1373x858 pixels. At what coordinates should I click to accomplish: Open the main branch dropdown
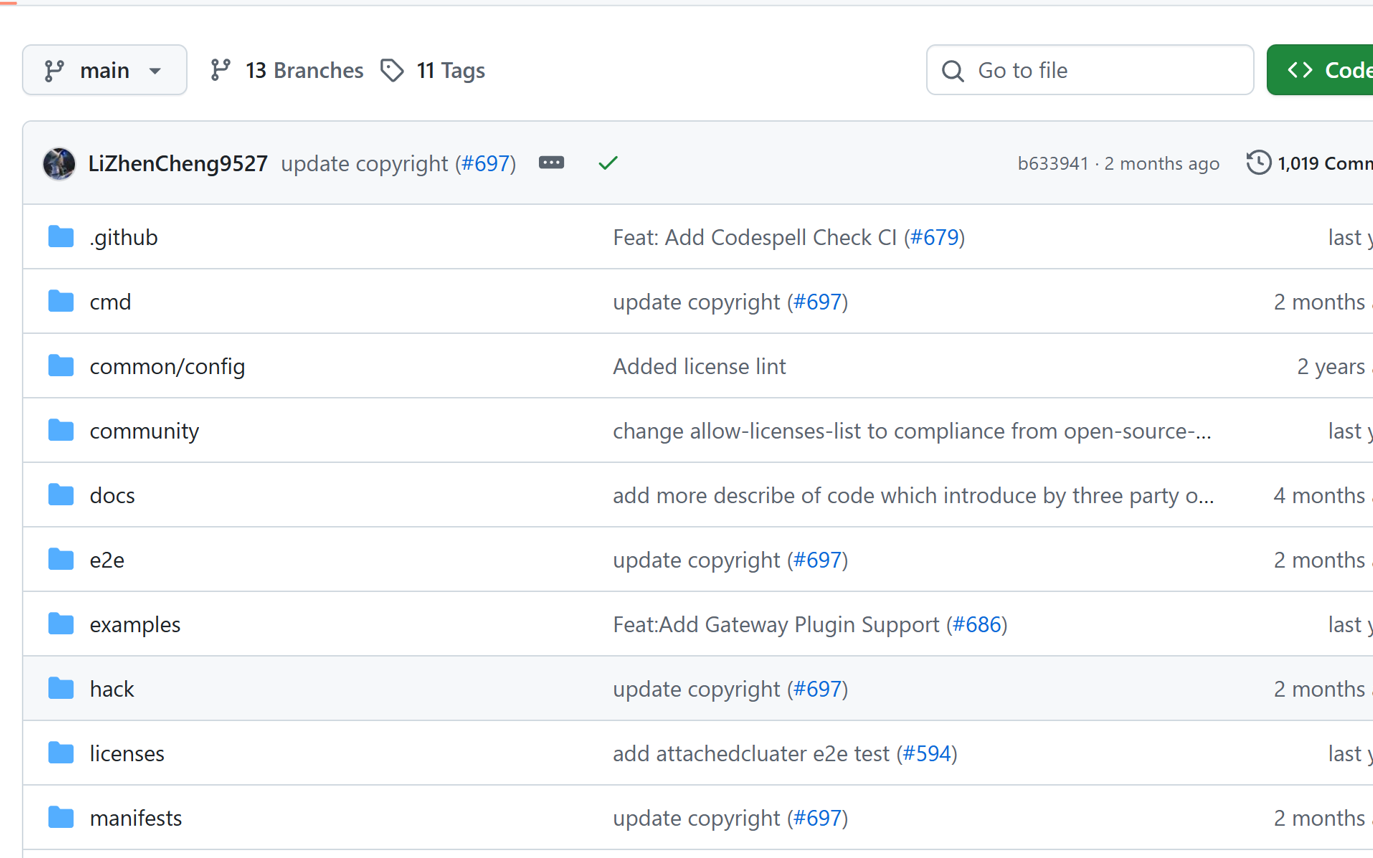click(105, 70)
